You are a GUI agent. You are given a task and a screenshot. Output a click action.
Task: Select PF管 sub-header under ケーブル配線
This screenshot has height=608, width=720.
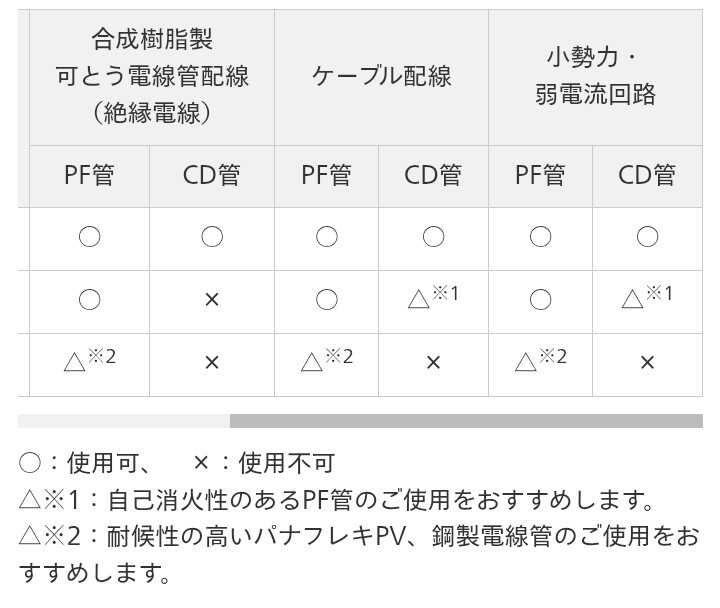326,176
